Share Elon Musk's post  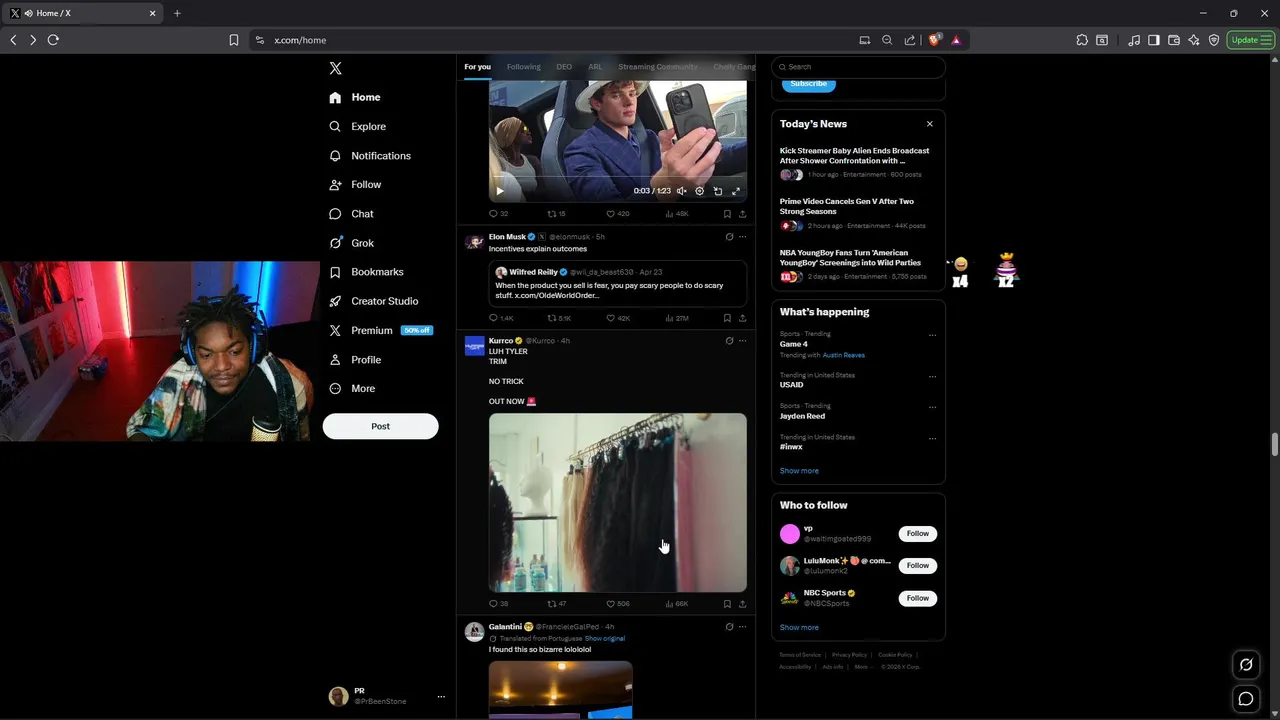pos(742,318)
